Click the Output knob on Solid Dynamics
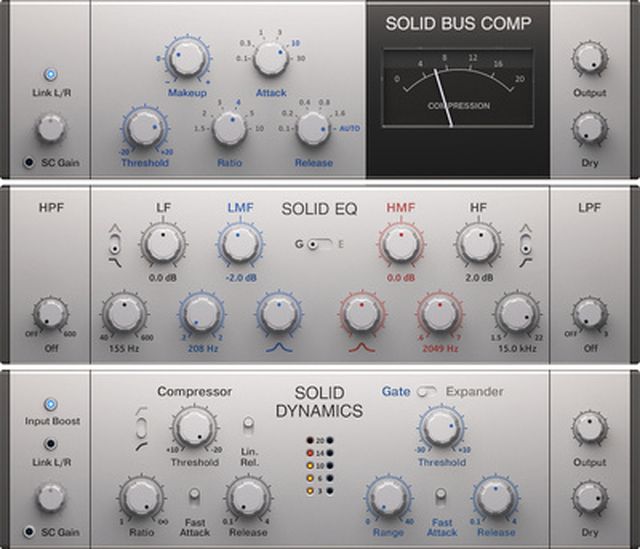 coord(589,429)
